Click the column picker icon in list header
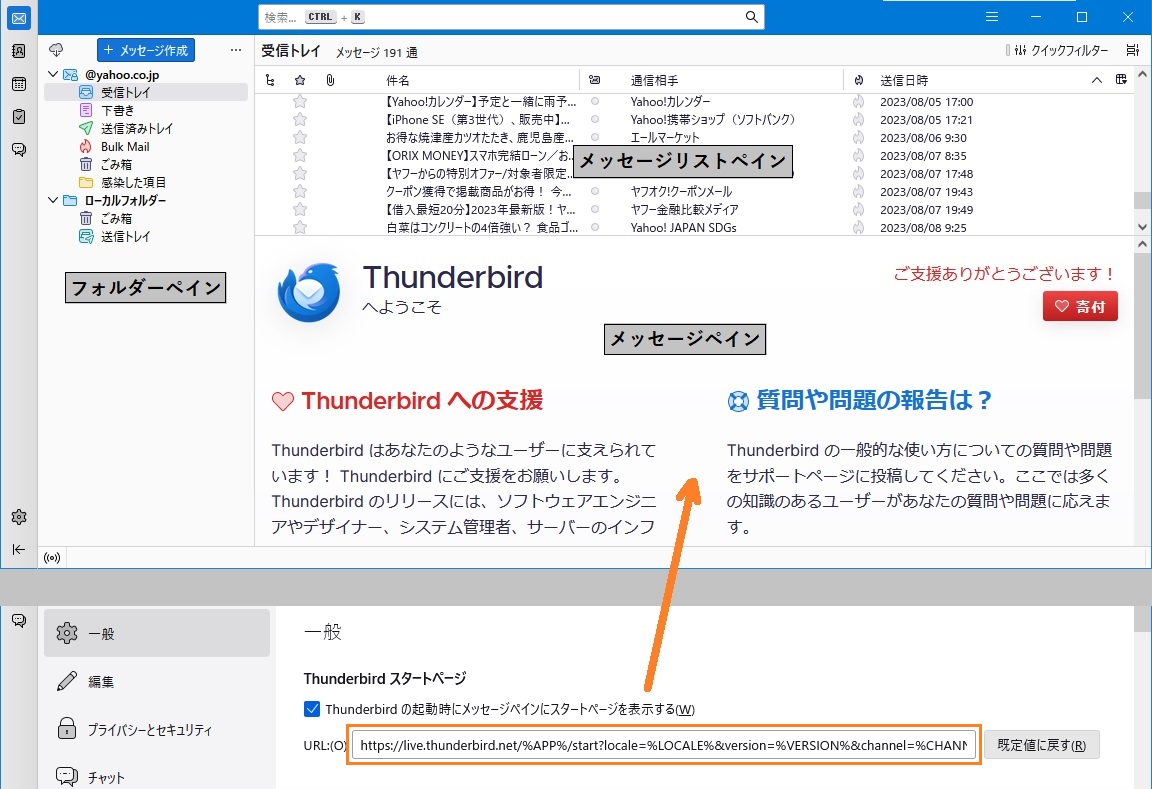The height and width of the screenshot is (789, 1152). pyautogui.click(x=1121, y=80)
